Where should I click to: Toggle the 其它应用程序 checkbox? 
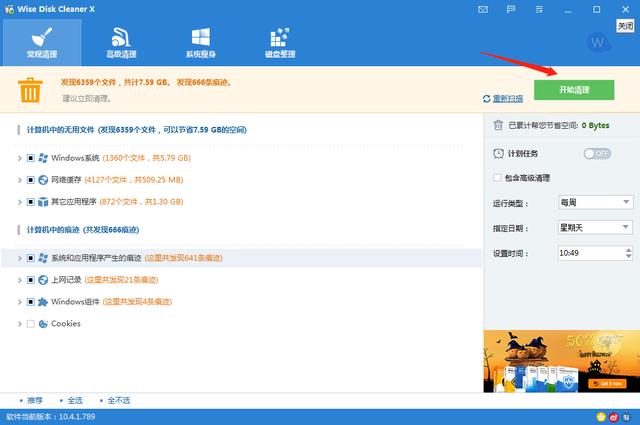pyautogui.click(x=31, y=202)
